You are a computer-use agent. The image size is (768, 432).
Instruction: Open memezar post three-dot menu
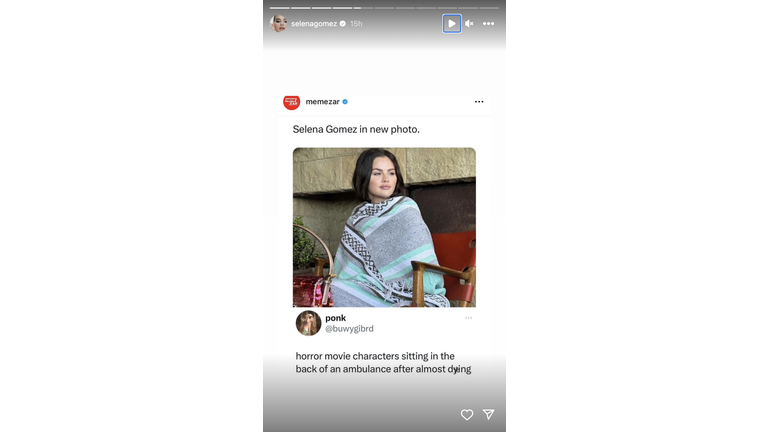[479, 101]
